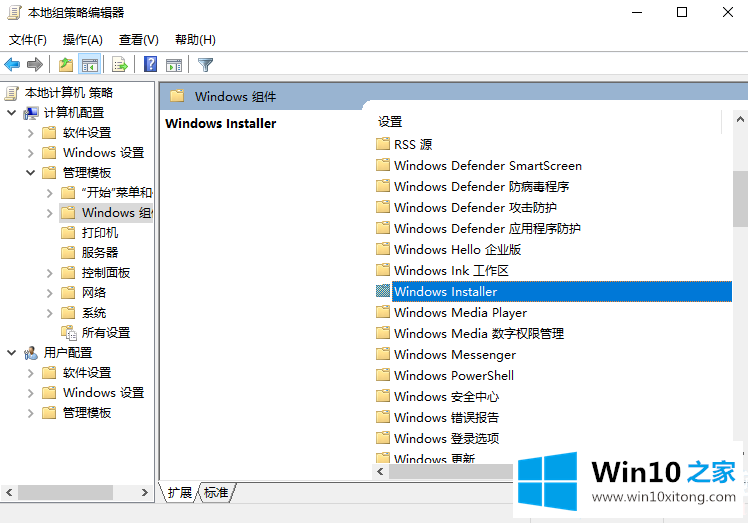Expand the 系统 tree node
This screenshot has height=523, width=748.
click(50, 313)
